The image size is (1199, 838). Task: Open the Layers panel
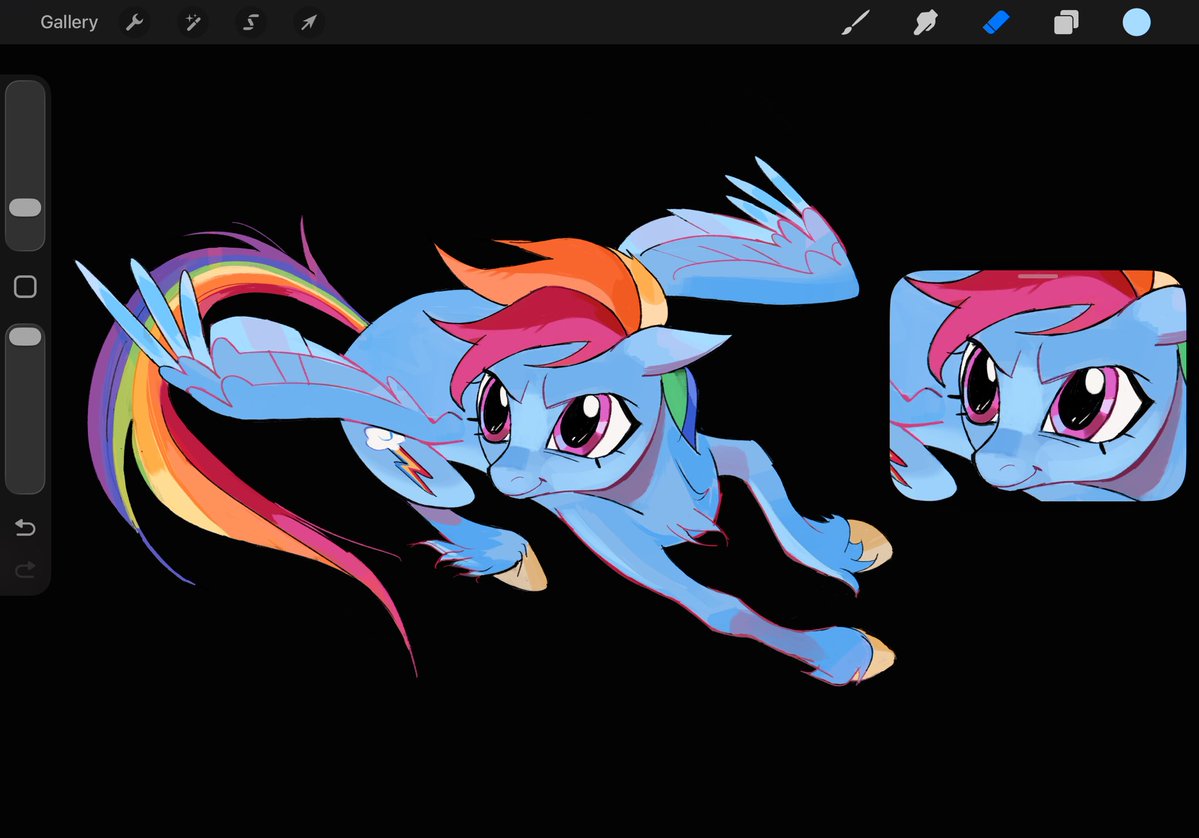pos(1066,22)
